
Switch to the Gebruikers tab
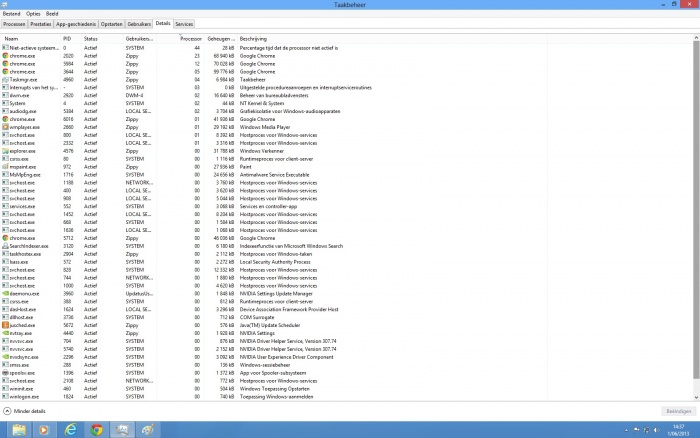point(139,24)
